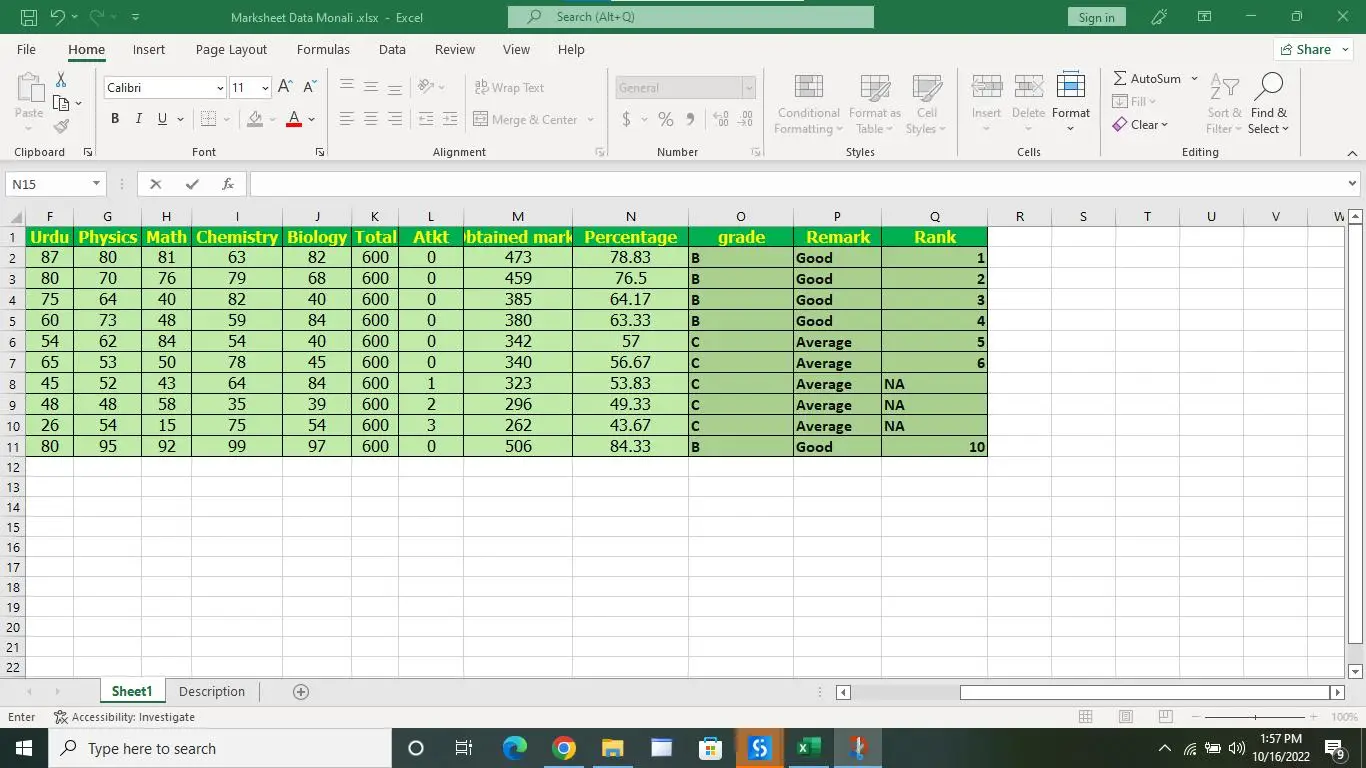Open Sort & Filter icon
The width and height of the screenshot is (1366, 768).
1224,87
